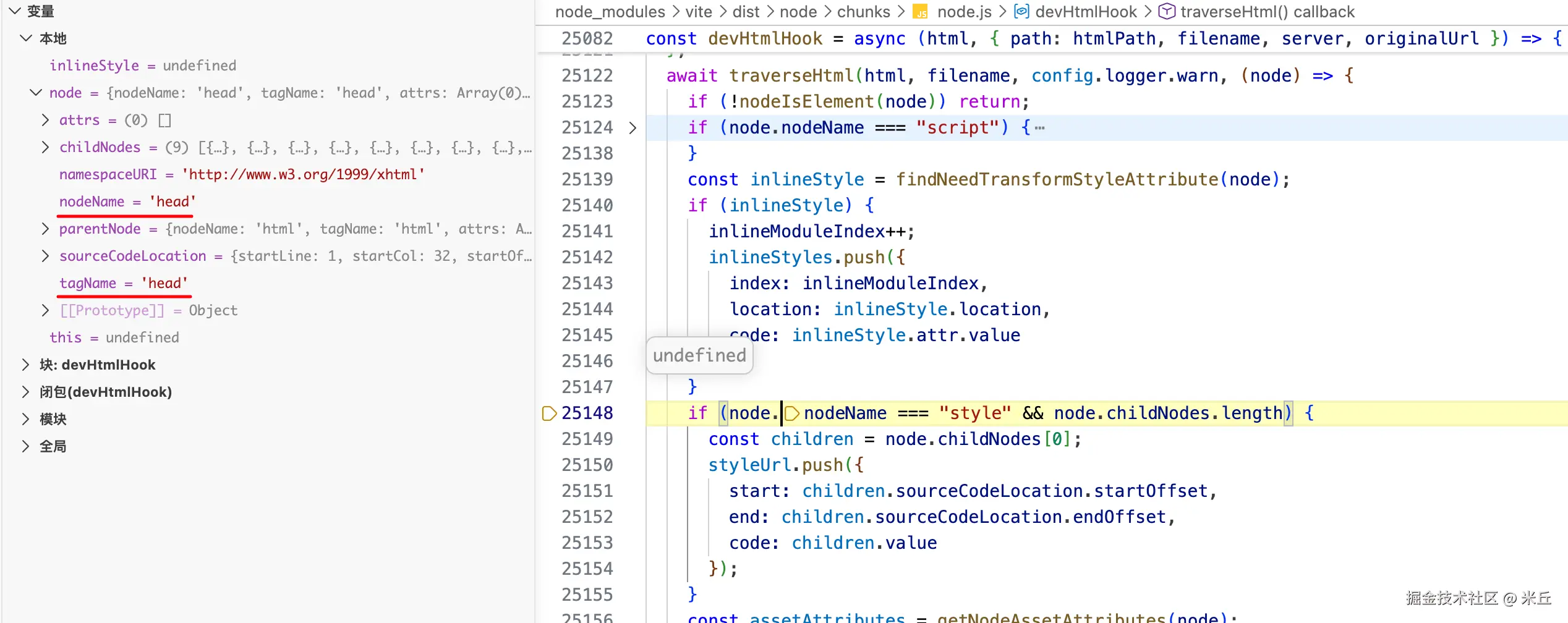The image size is (1568, 623).
Task: Click findNeedTransformStyleAttribute in line 25139
Action: pyautogui.click(x=1057, y=179)
